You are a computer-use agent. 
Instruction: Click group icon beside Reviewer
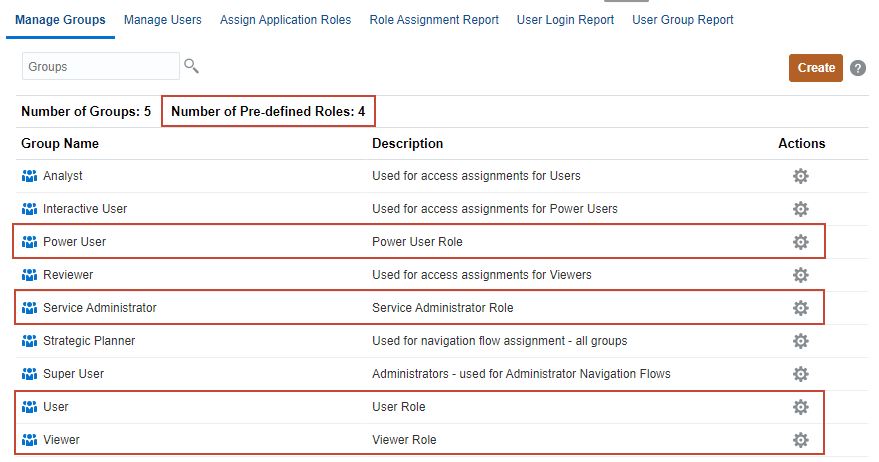tap(29, 275)
